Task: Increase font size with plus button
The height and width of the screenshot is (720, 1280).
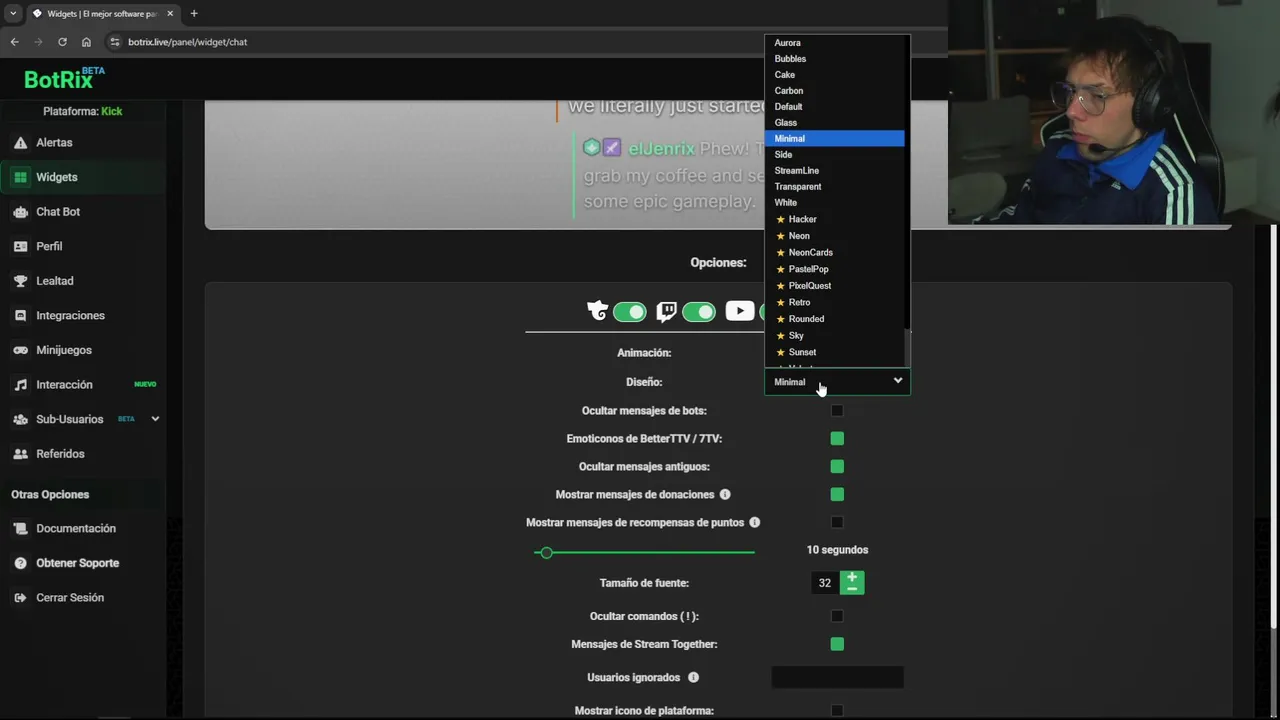Action: [852, 577]
